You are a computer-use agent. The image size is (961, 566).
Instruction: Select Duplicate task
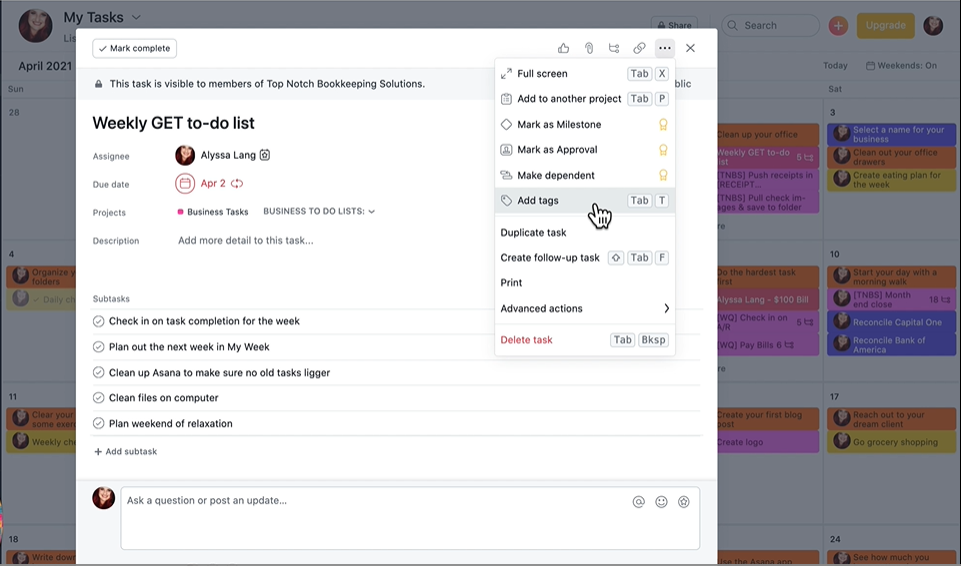click(x=585, y=232)
